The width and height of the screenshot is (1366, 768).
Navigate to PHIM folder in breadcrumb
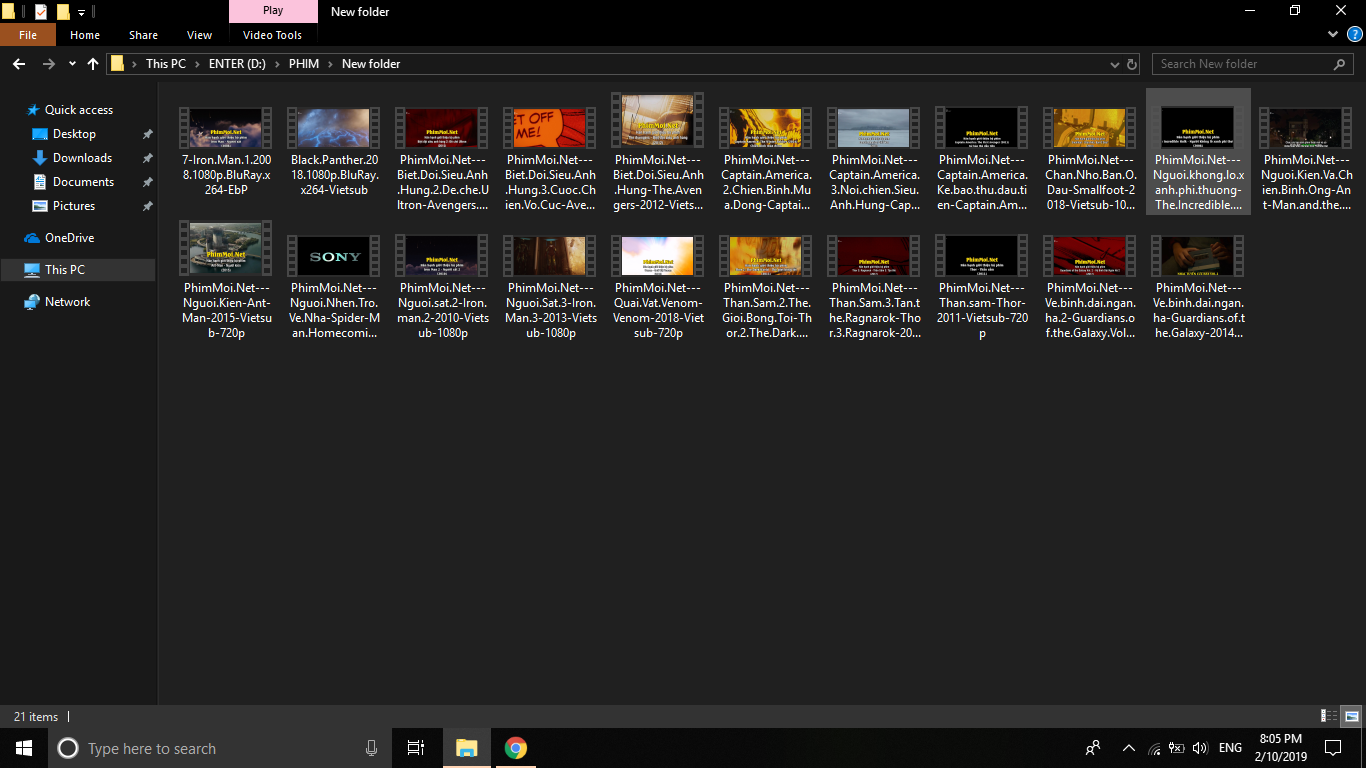pyautogui.click(x=304, y=64)
